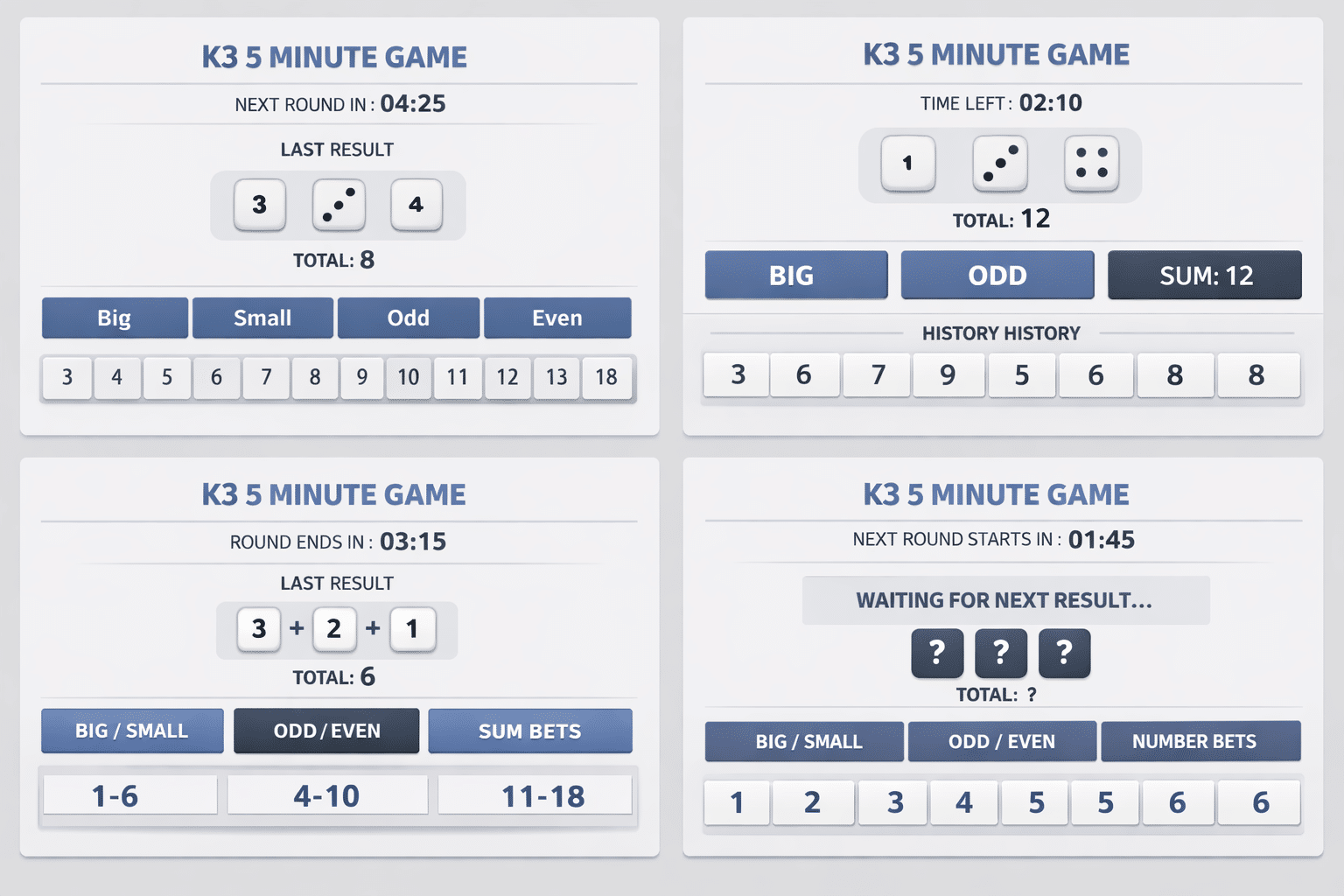Click the dice showing 2 in bottom left result
The width and height of the screenshot is (1344, 896).
coord(335,629)
